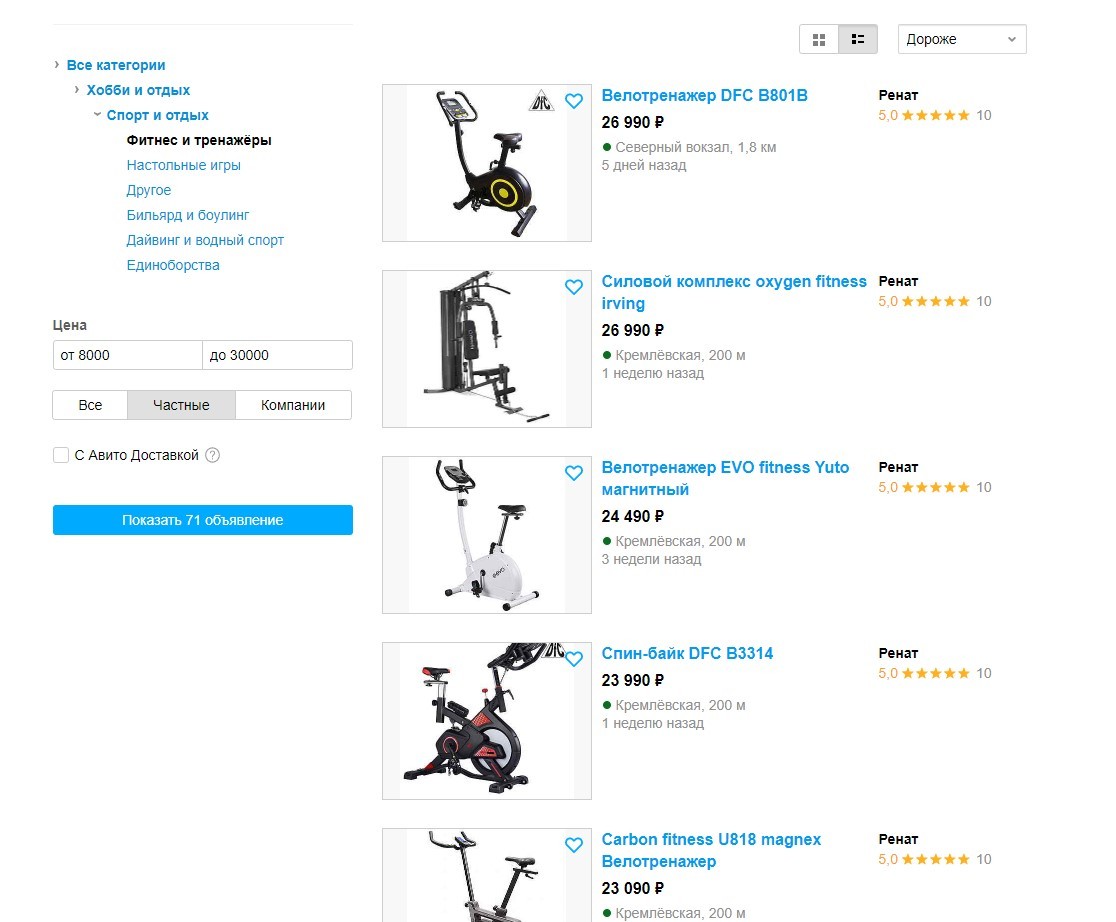Screen dimensions: 1116x922
Task: Choose the Все seller filter
Action: click(90, 405)
